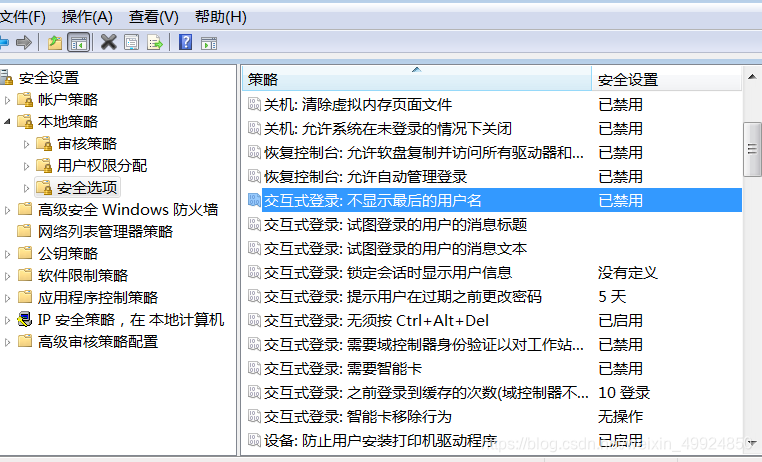
Task: Click the 本地策略 folder icon
Action: pyautogui.click(x=25, y=121)
